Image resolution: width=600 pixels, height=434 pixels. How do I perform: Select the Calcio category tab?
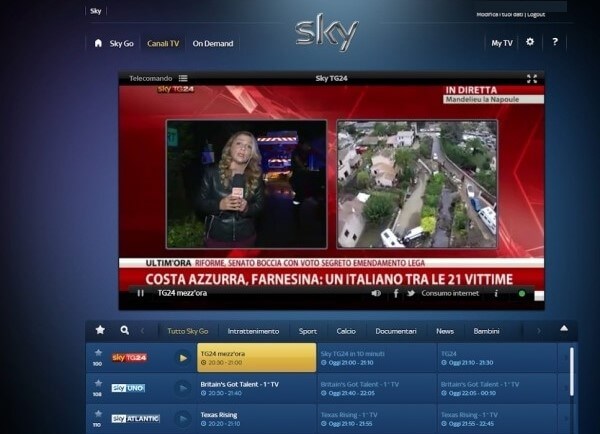click(x=346, y=331)
